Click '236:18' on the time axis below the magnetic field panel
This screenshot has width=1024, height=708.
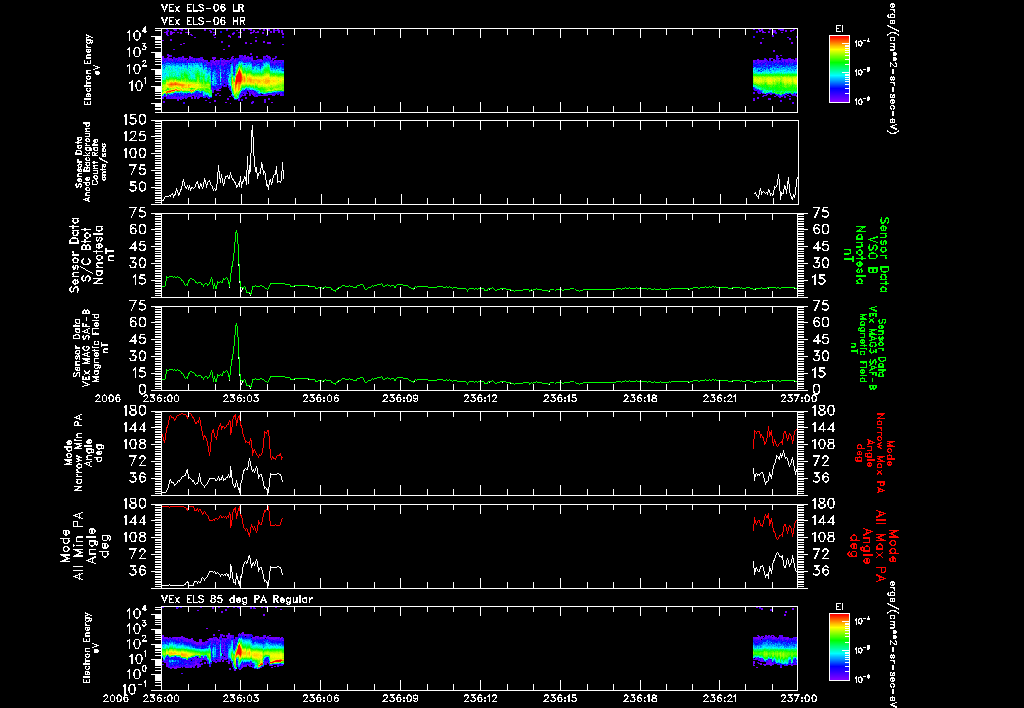640,398
